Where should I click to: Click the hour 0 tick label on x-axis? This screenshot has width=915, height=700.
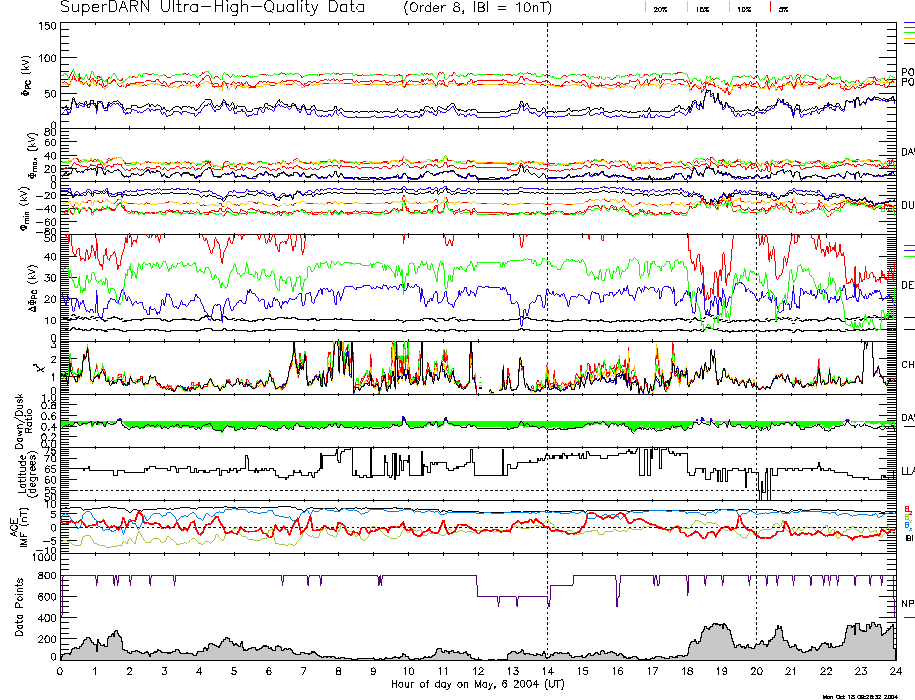point(61,672)
